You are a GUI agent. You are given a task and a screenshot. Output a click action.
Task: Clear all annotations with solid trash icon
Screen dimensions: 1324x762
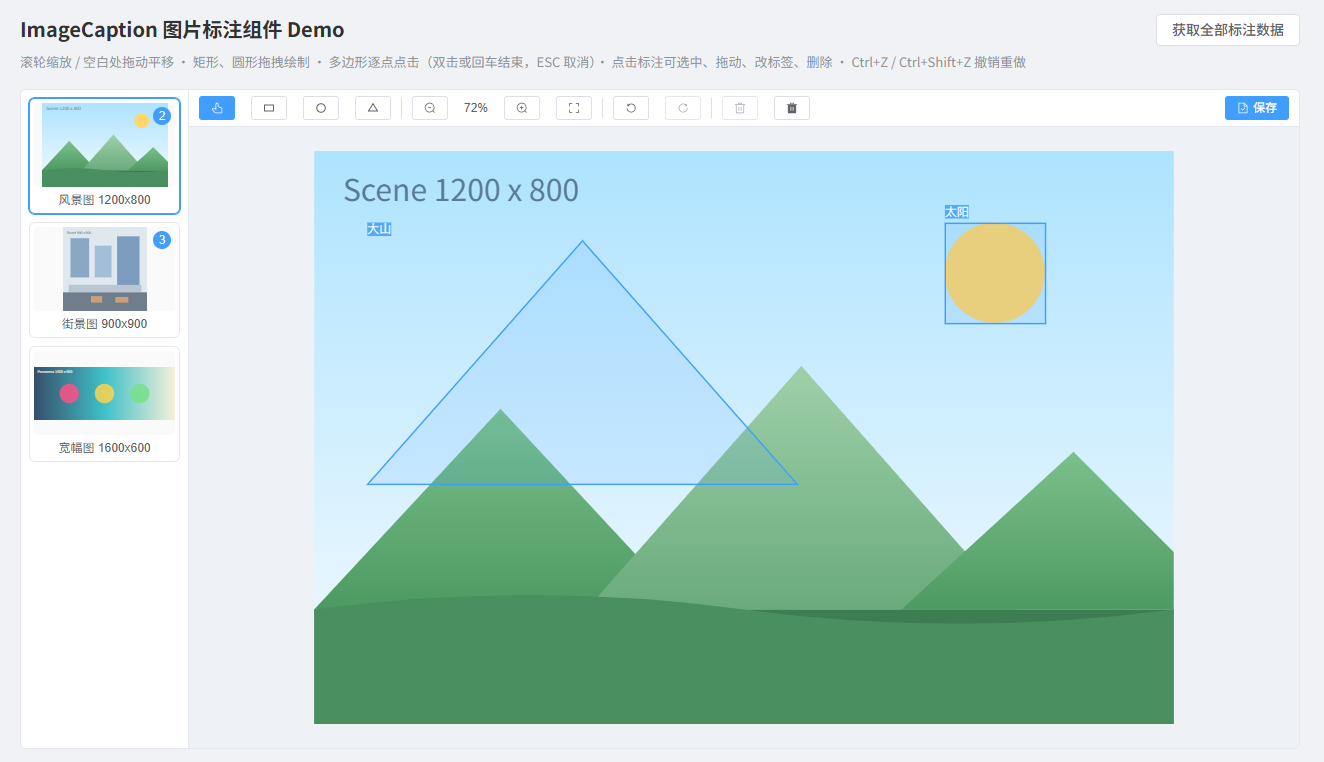click(792, 108)
